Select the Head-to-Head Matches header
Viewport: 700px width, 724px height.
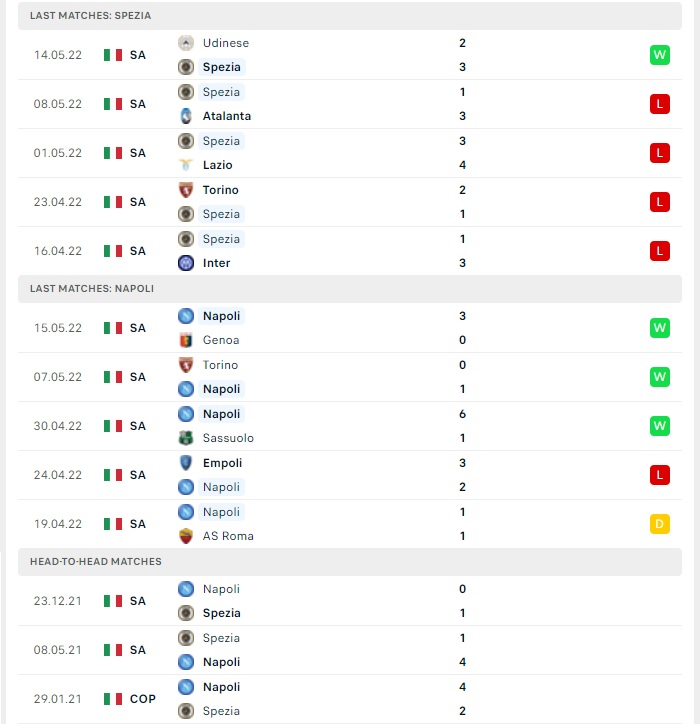pyautogui.click(x=350, y=561)
